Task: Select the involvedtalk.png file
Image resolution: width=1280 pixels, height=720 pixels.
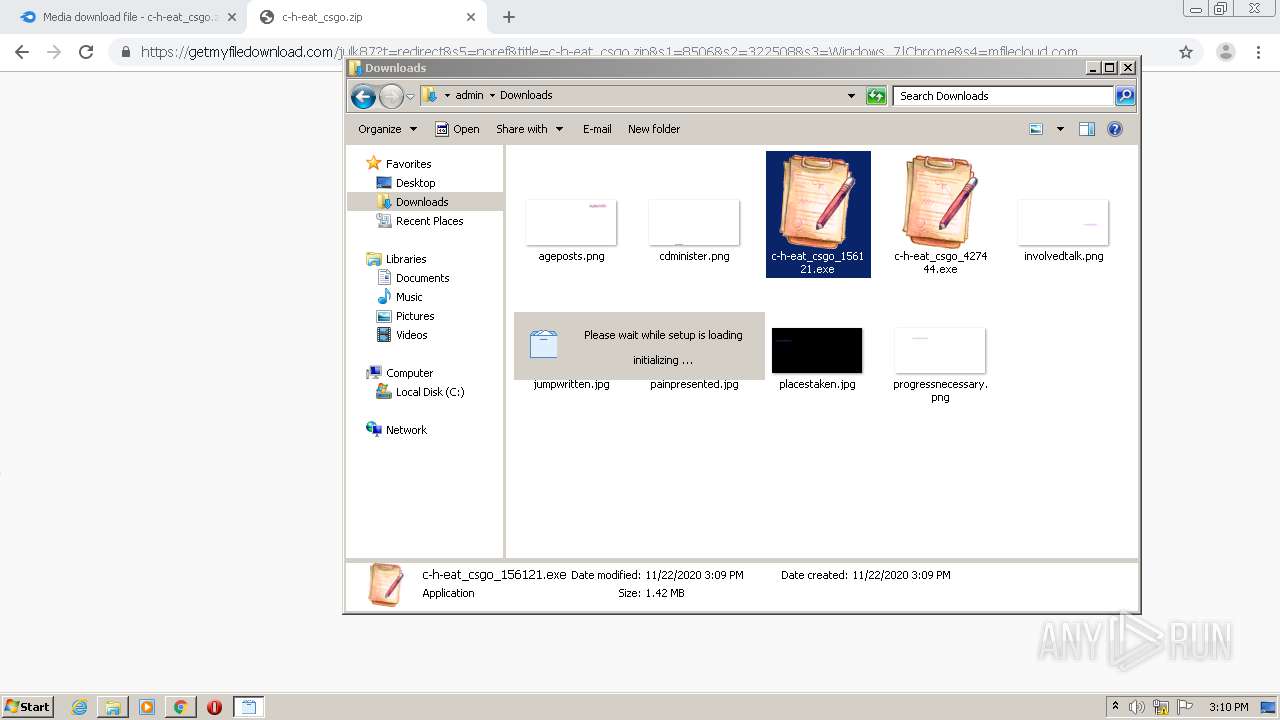Action: pos(1063,230)
